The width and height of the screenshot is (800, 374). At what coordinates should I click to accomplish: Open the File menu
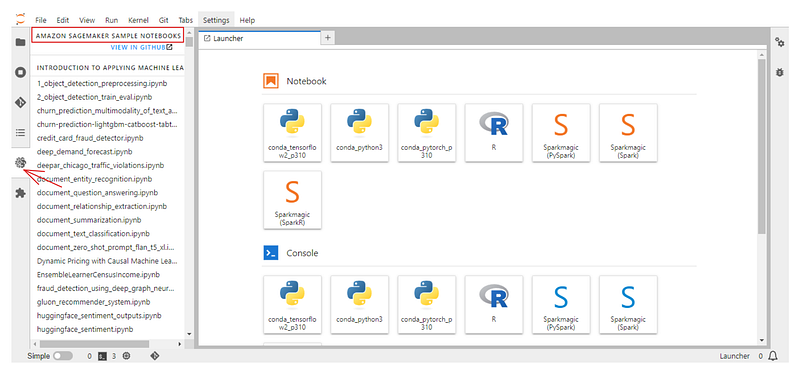[41, 20]
